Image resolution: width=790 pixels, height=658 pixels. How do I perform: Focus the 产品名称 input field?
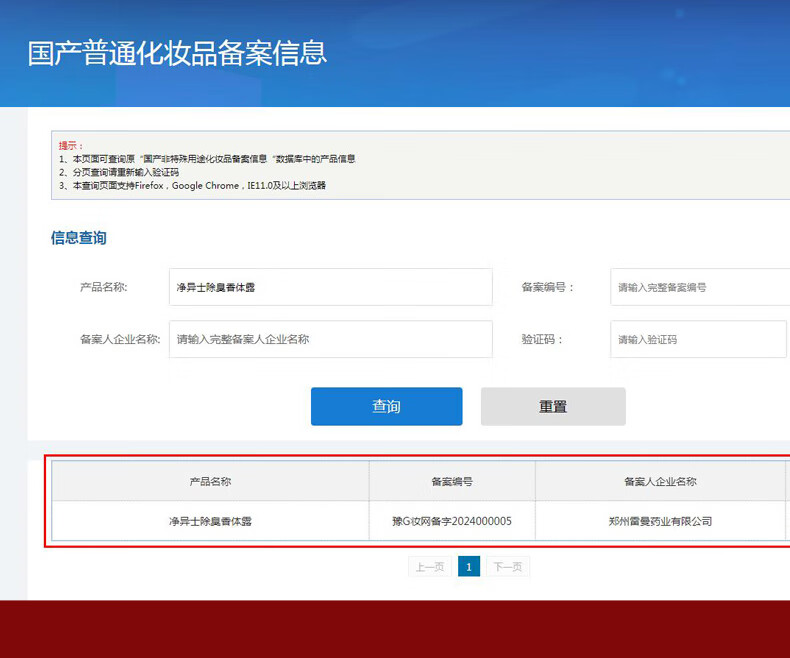[x=330, y=287]
